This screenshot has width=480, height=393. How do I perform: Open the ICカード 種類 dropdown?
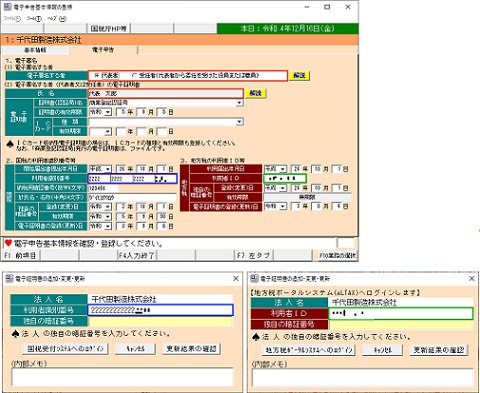coord(239,122)
